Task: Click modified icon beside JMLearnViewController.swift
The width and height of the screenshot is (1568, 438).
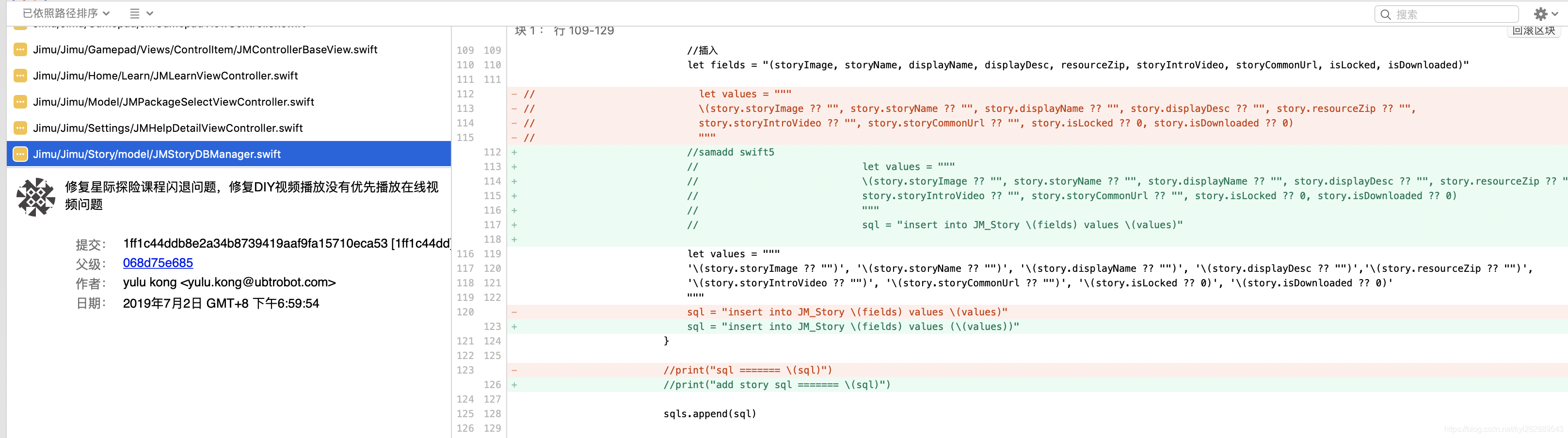Action: coord(20,76)
